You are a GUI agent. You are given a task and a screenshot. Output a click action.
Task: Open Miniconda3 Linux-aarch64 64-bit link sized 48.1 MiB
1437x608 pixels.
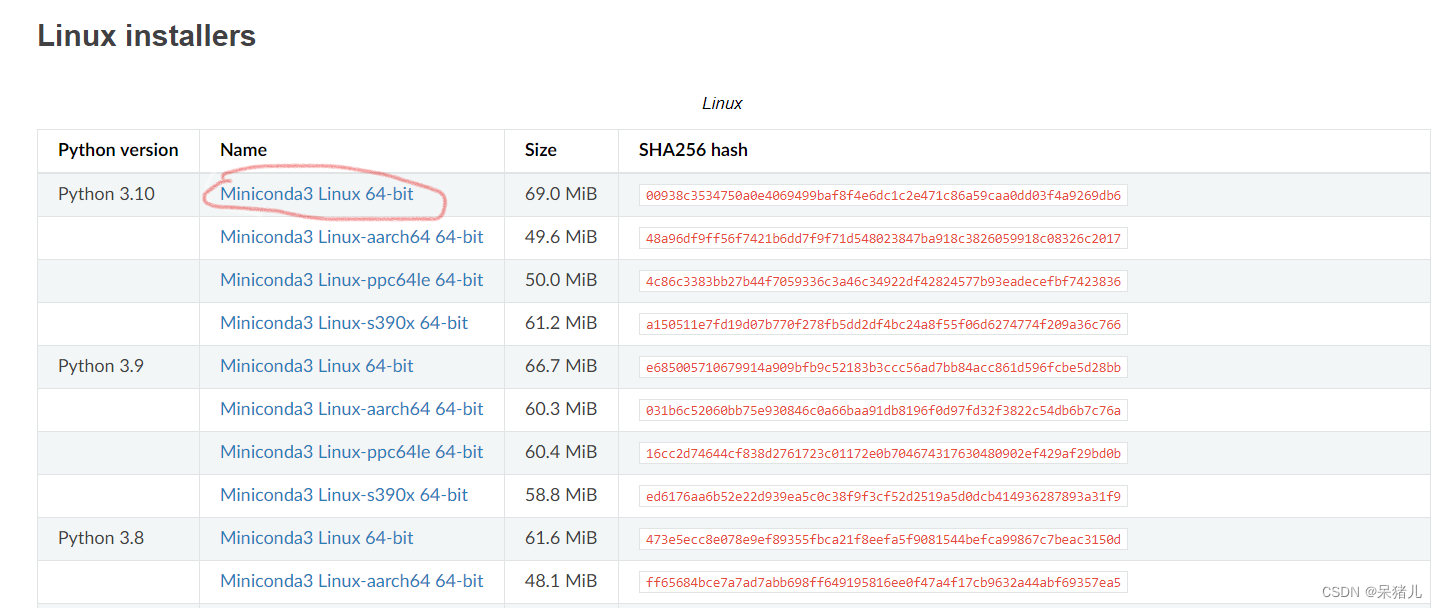(352, 581)
